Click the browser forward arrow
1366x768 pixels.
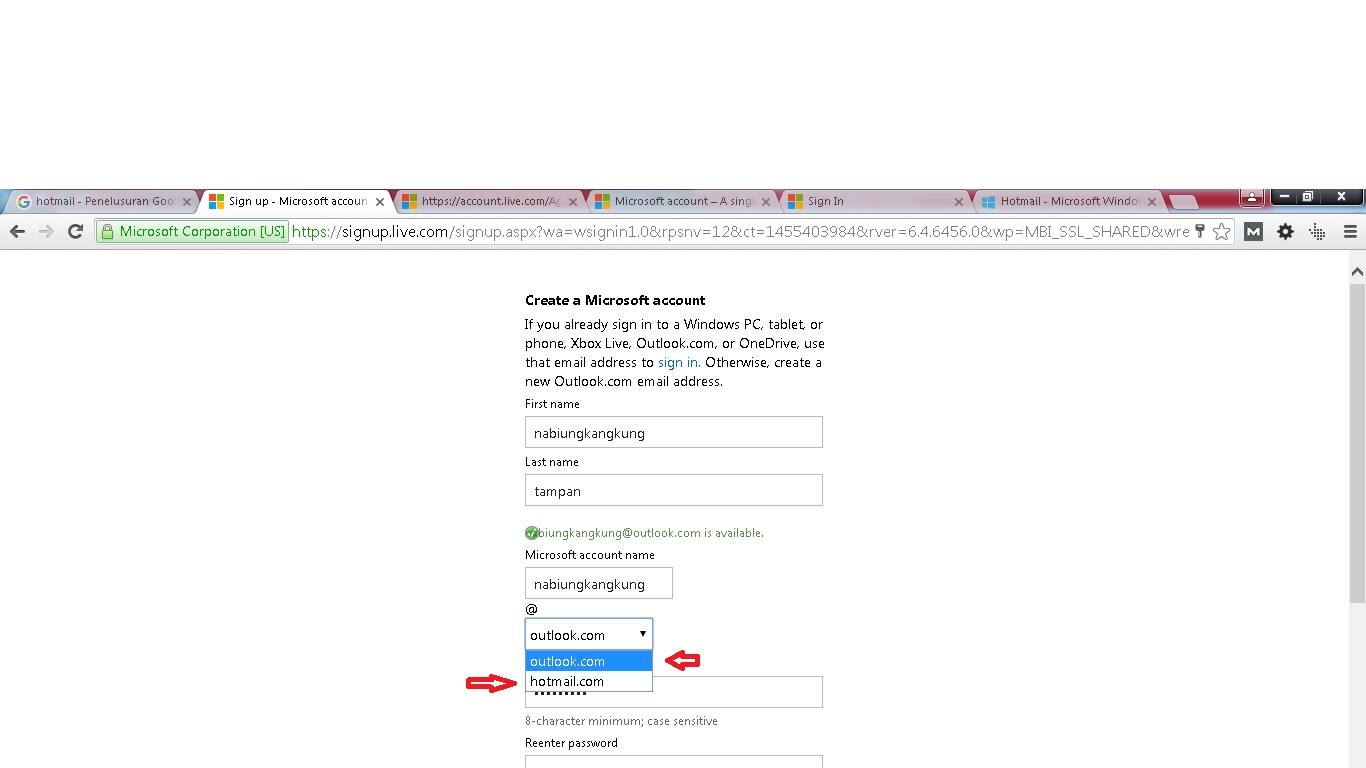coord(46,231)
